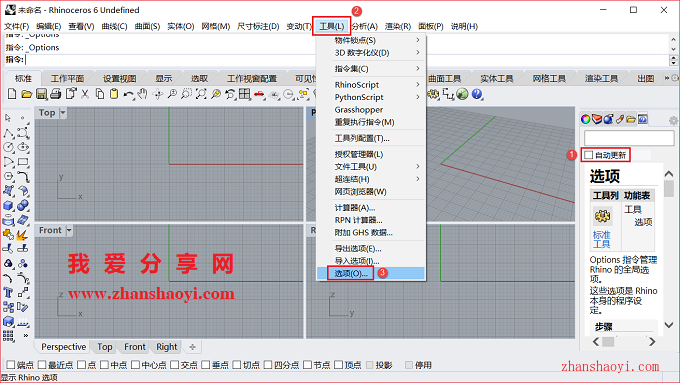Toggle the 中点 object snap checkbox
Viewport: 680px width, 383px height.
(105, 365)
